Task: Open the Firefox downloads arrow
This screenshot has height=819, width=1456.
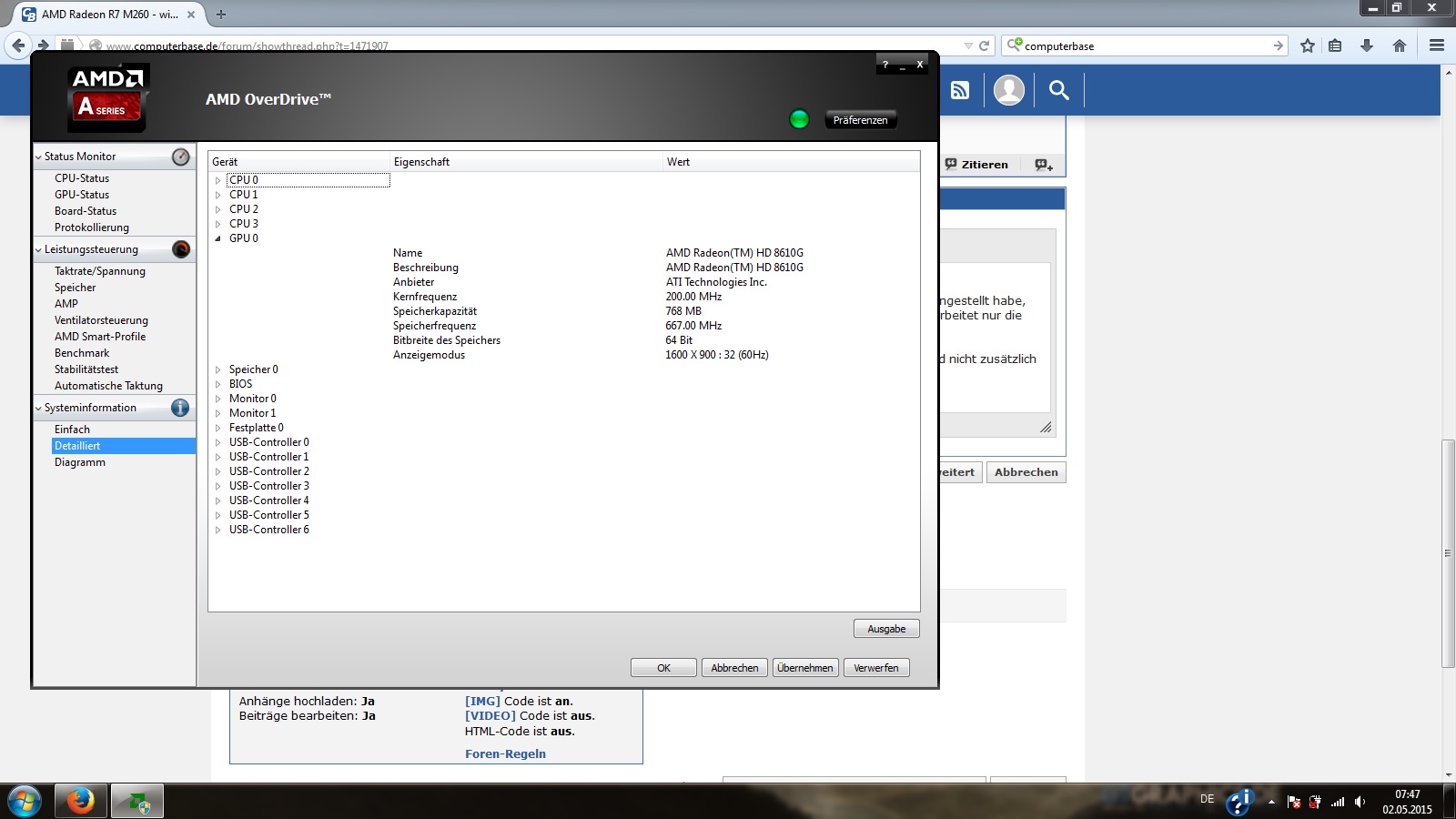Action: pos(1367,45)
